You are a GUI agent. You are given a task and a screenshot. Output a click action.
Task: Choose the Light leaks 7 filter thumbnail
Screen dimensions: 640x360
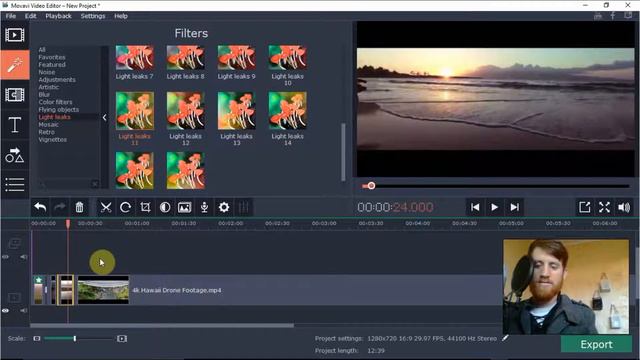pos(134,58)
